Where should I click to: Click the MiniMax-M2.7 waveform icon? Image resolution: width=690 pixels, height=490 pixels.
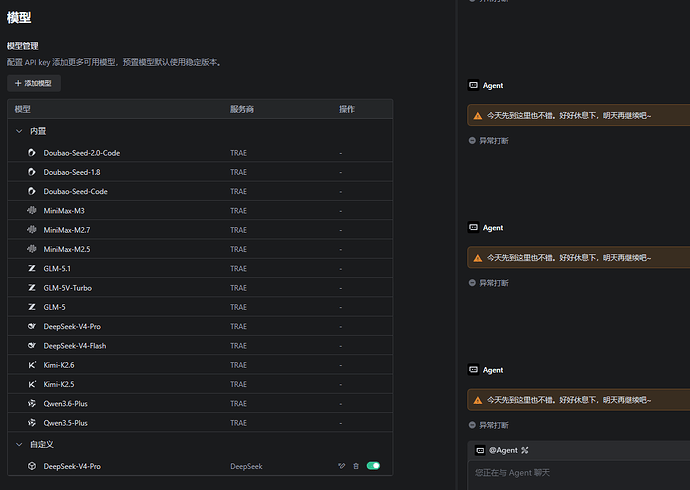32,230
